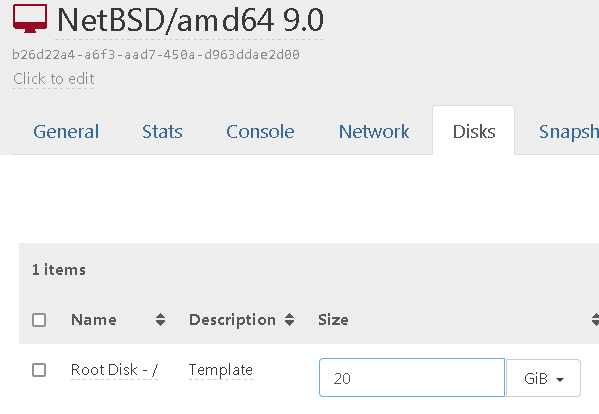Screen dimensions: 599x414
Task: Check the Root Disk row checkbox
Action: click(x=39, y=370)
